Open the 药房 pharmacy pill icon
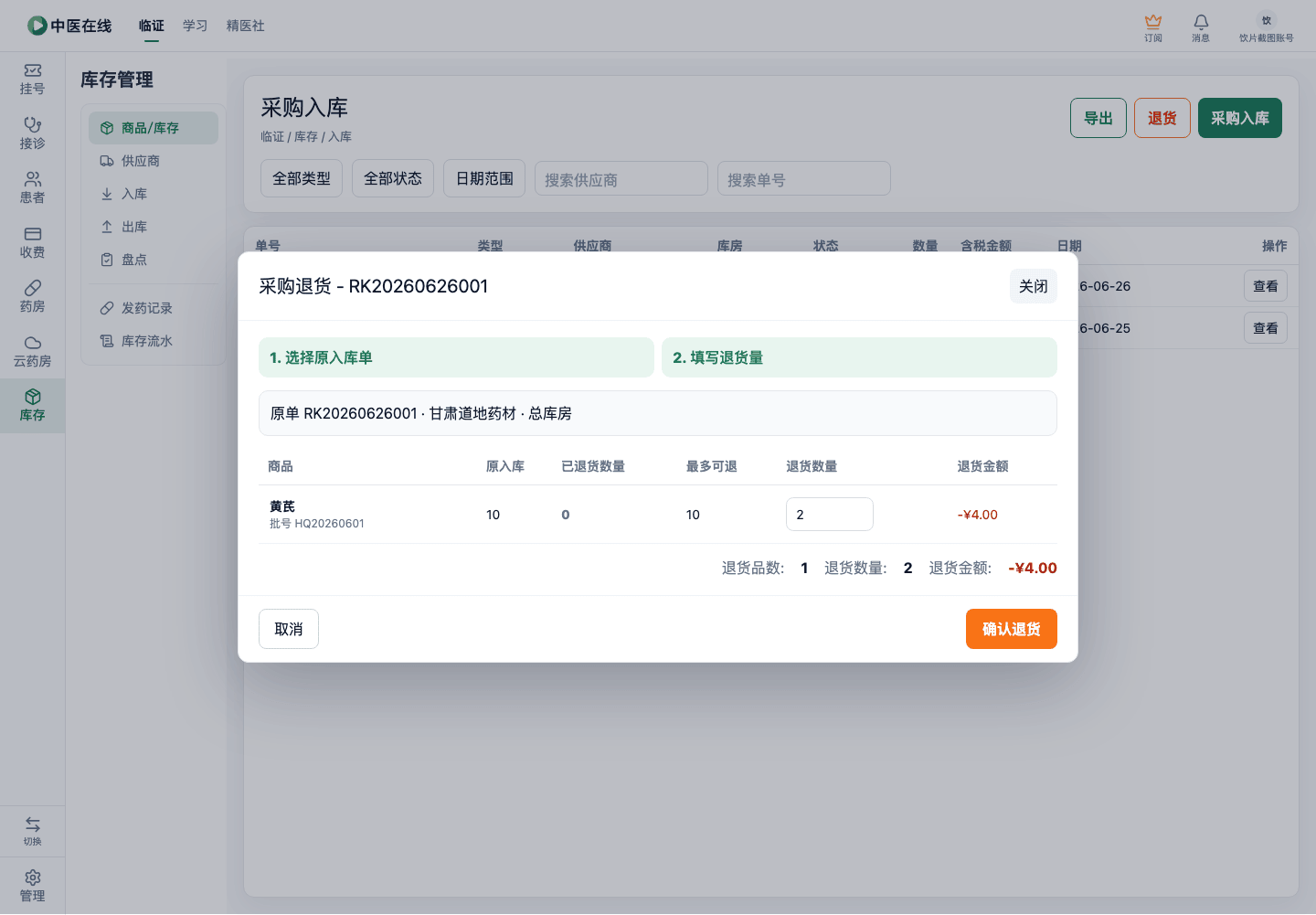Screen dimensions: 1316x915 tap(32, 297)
